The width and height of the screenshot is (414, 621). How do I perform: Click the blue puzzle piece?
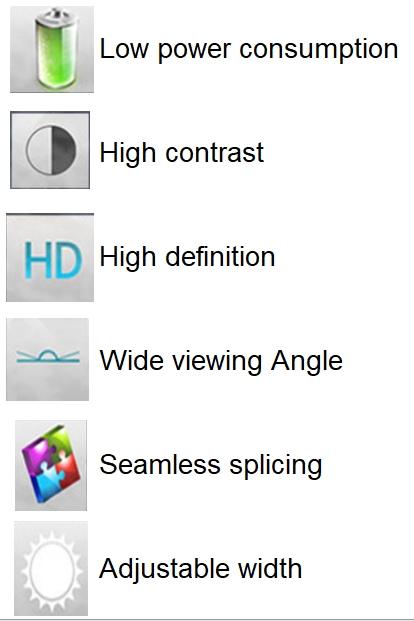pyautogui.click(x=46, y=484)
